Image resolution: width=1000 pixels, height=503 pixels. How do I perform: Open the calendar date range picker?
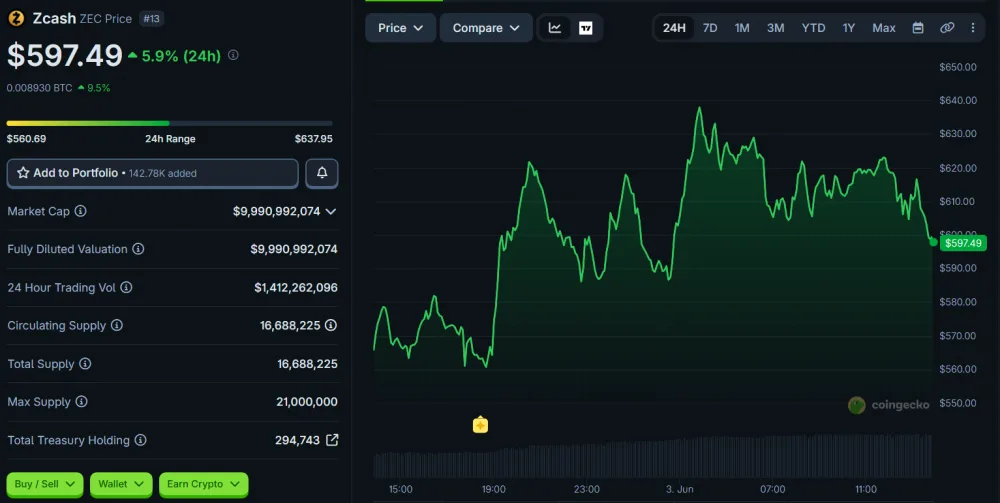point(918,28)
